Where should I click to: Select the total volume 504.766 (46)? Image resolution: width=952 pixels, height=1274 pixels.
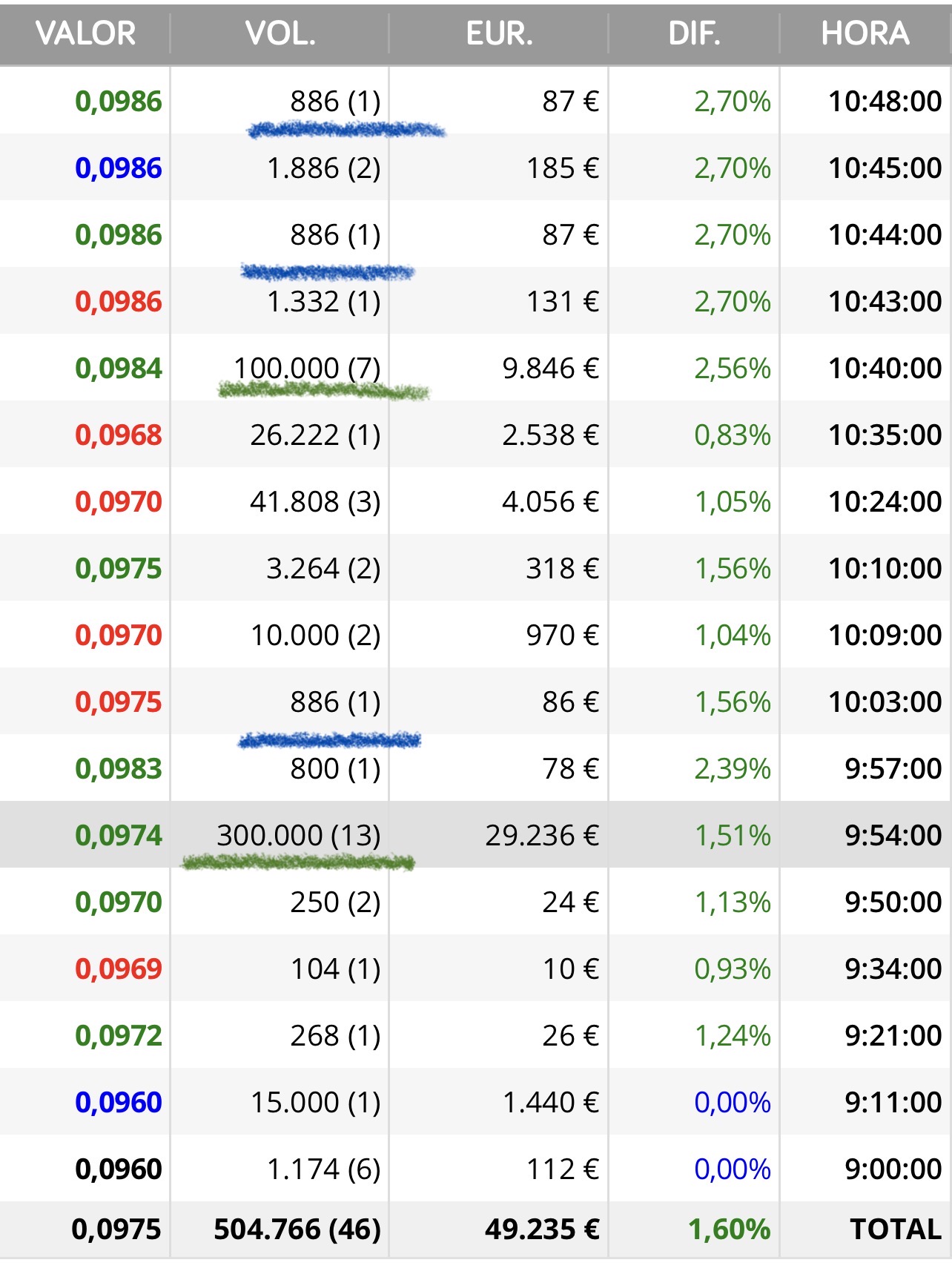pyautogui.click(x=297, y=1229)
